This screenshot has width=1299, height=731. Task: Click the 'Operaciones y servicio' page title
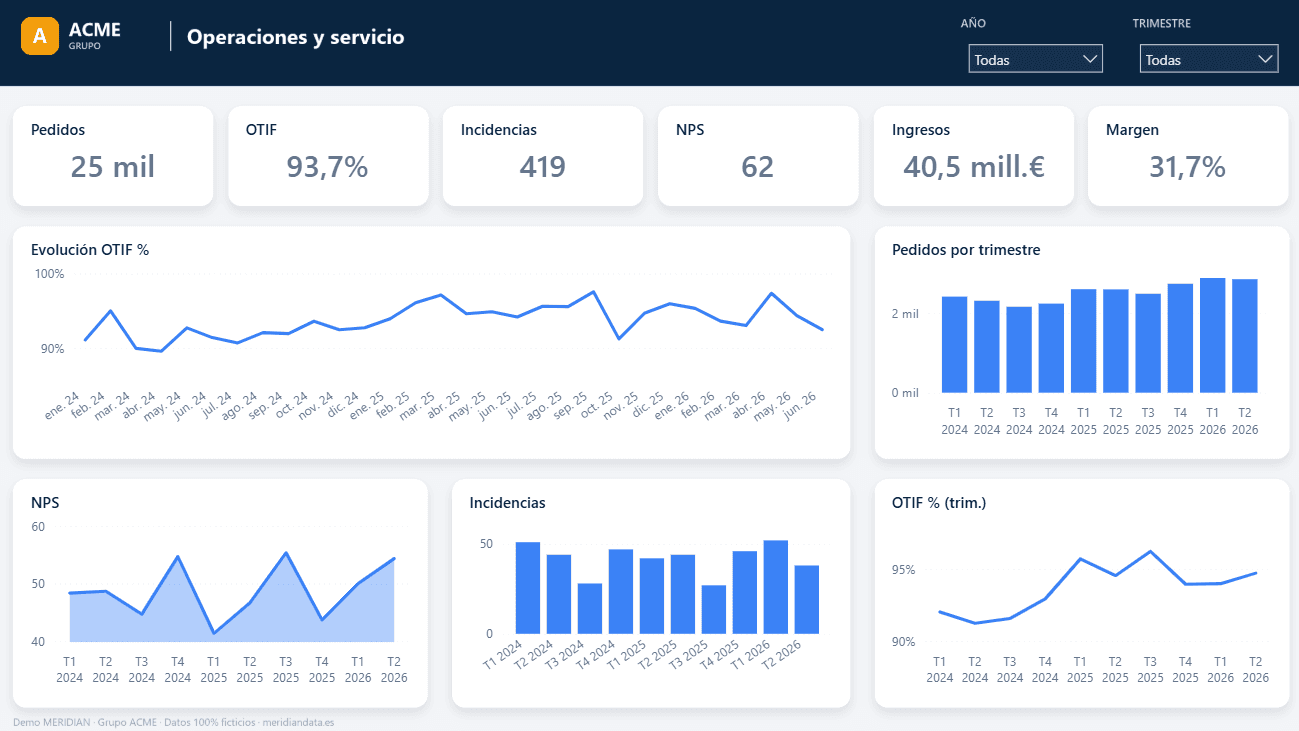pyautogui.click(x=296, y=37)
